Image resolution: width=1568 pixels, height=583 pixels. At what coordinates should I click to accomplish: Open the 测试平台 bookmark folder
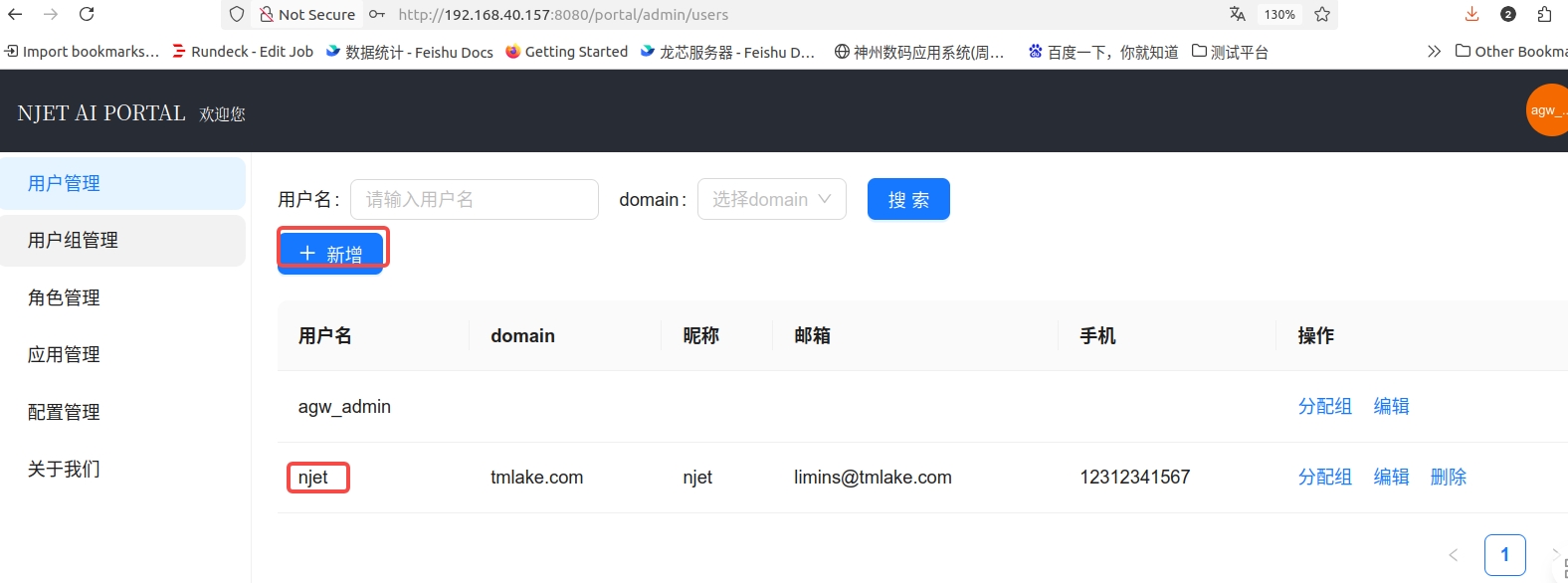pos(1230,52)
